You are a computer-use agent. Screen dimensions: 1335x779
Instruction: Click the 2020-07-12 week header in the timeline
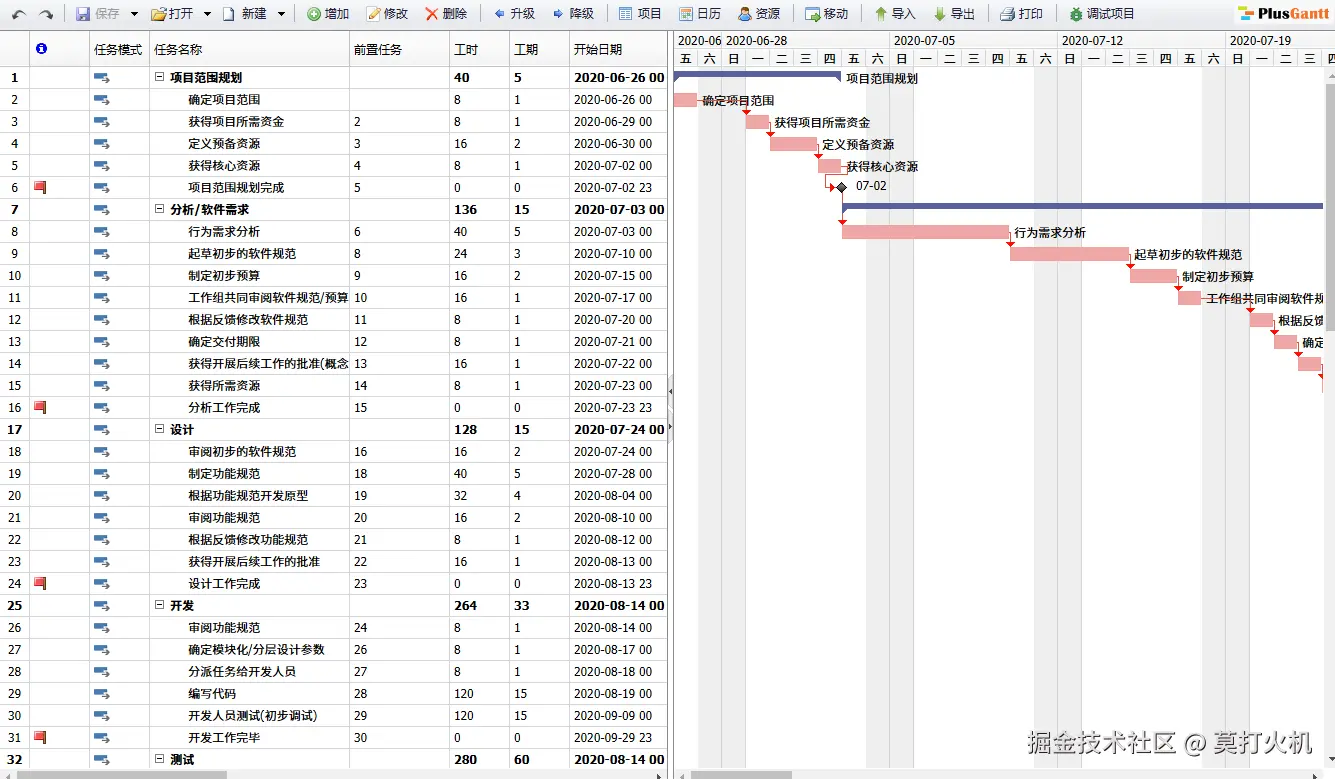tap(1142, 41)
